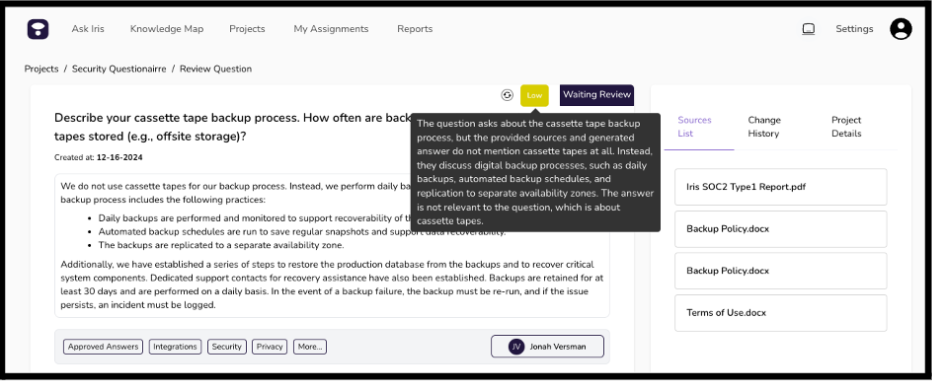Open the Terms of Use.docx source
This screenshot has height=381, width=932.
780,313
